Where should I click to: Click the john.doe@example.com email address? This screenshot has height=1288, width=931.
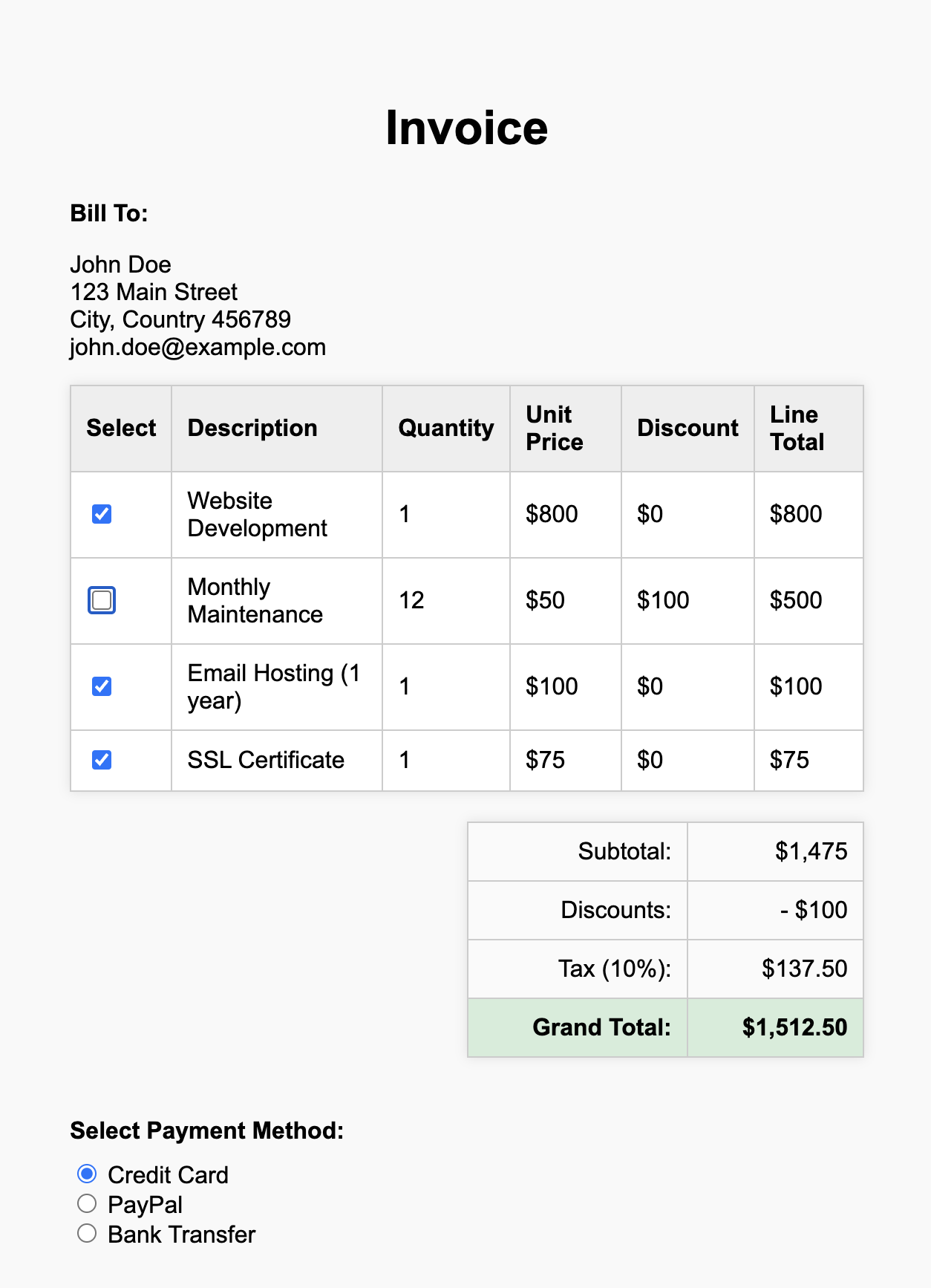point(197,347)
